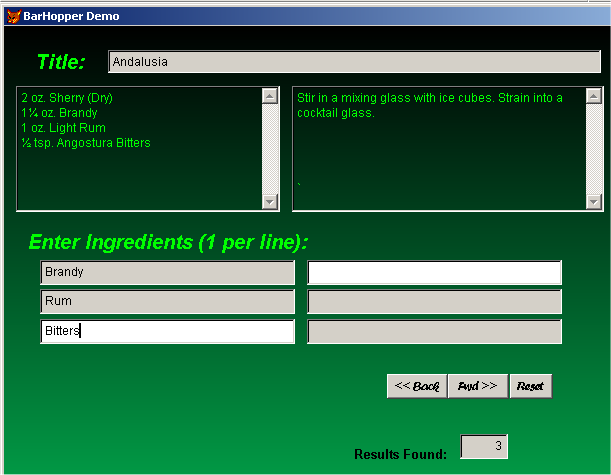Focus the Rum ingredient input field
Viewport: 611px width, 475px height.
coord(167,301)
